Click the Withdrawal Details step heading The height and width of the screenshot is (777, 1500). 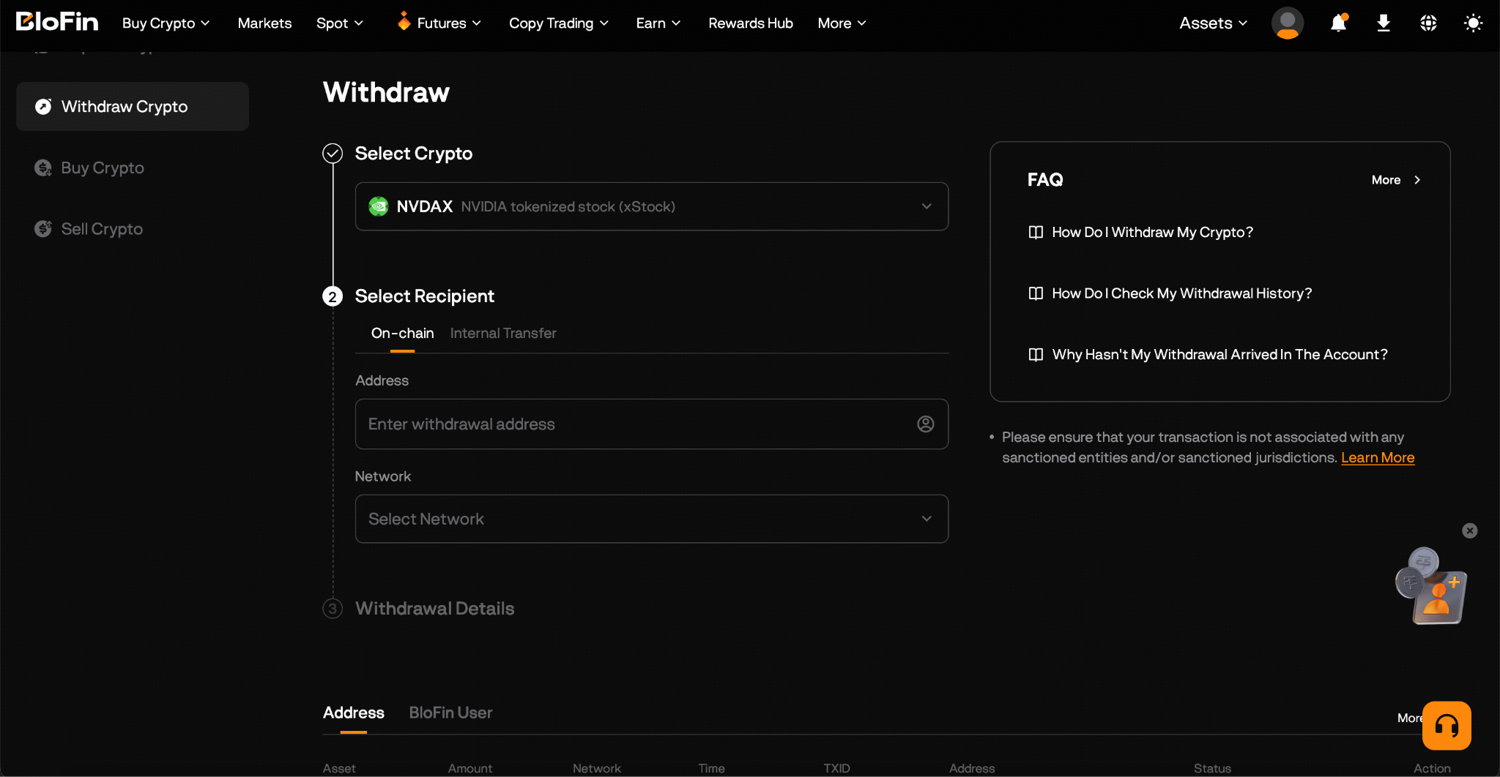(435, 609)
